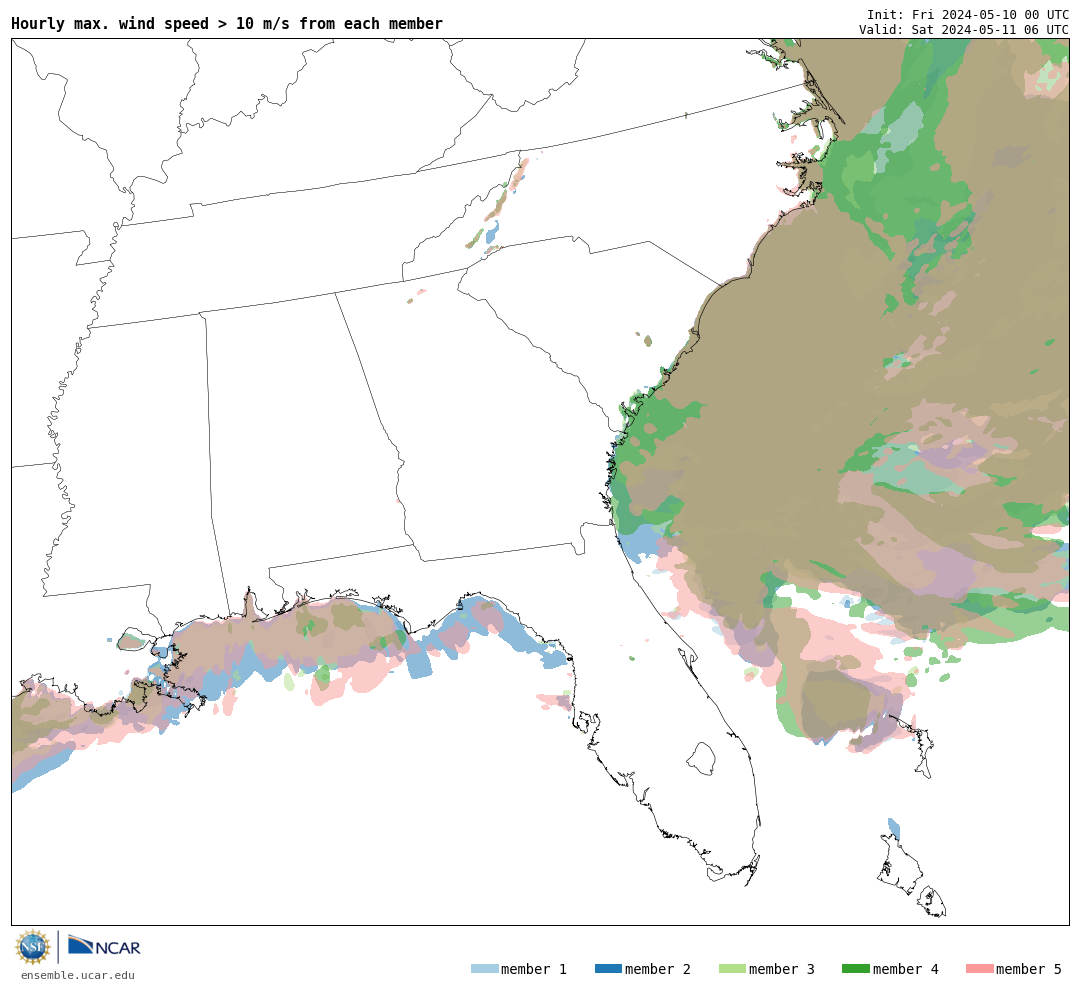Click the 'member 3' legend label
The height and width of the screenshot is (988, 1080).
pyautogui.click(x=782, y=969)
